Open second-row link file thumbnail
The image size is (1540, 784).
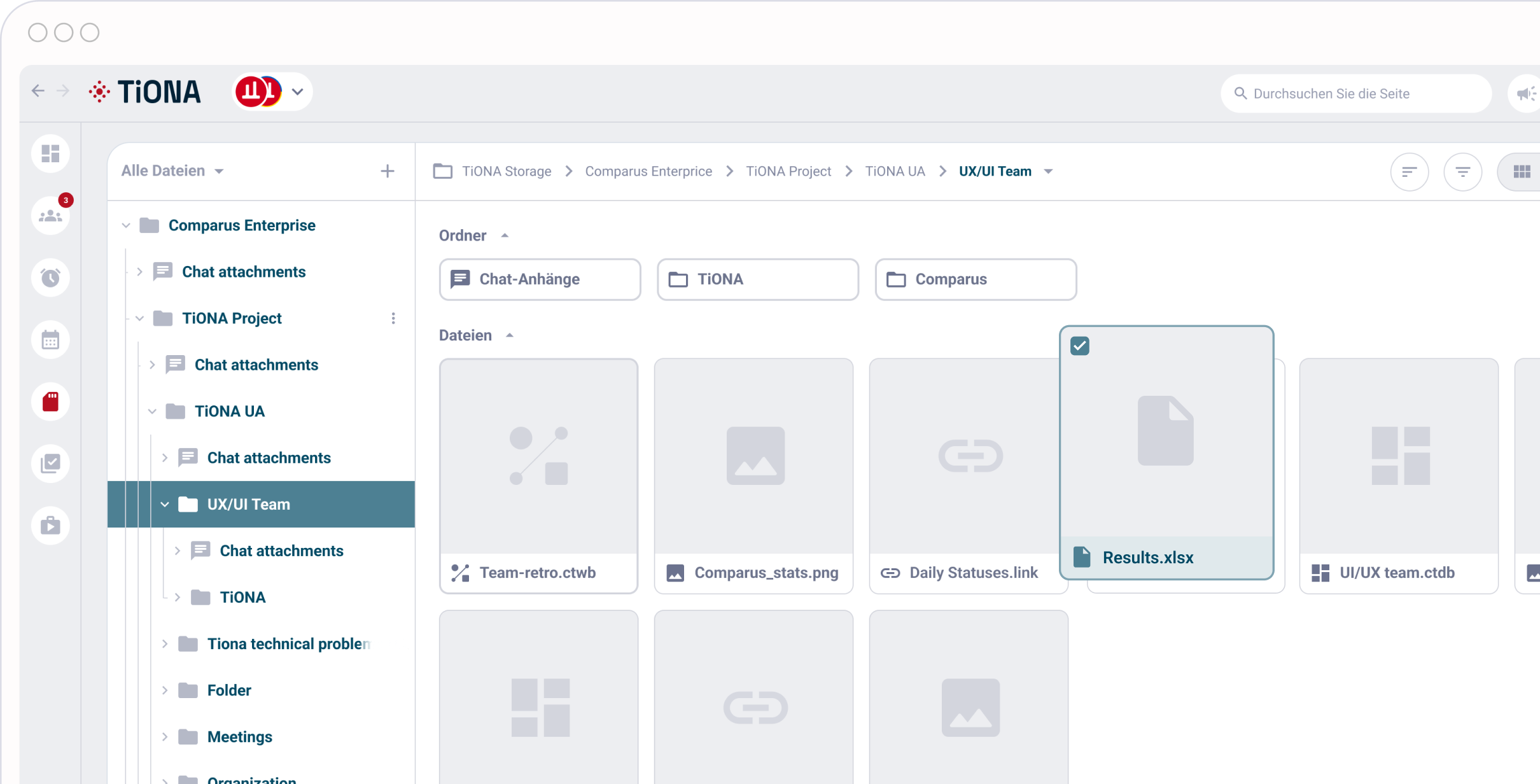coord(753,697)
